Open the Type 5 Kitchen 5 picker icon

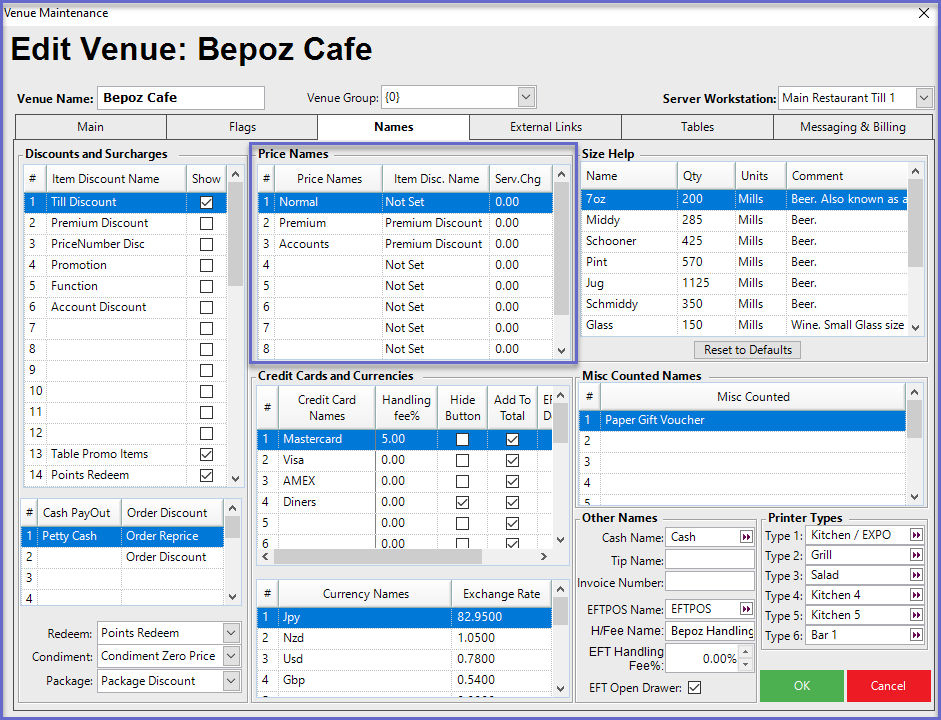coord(916,615)
